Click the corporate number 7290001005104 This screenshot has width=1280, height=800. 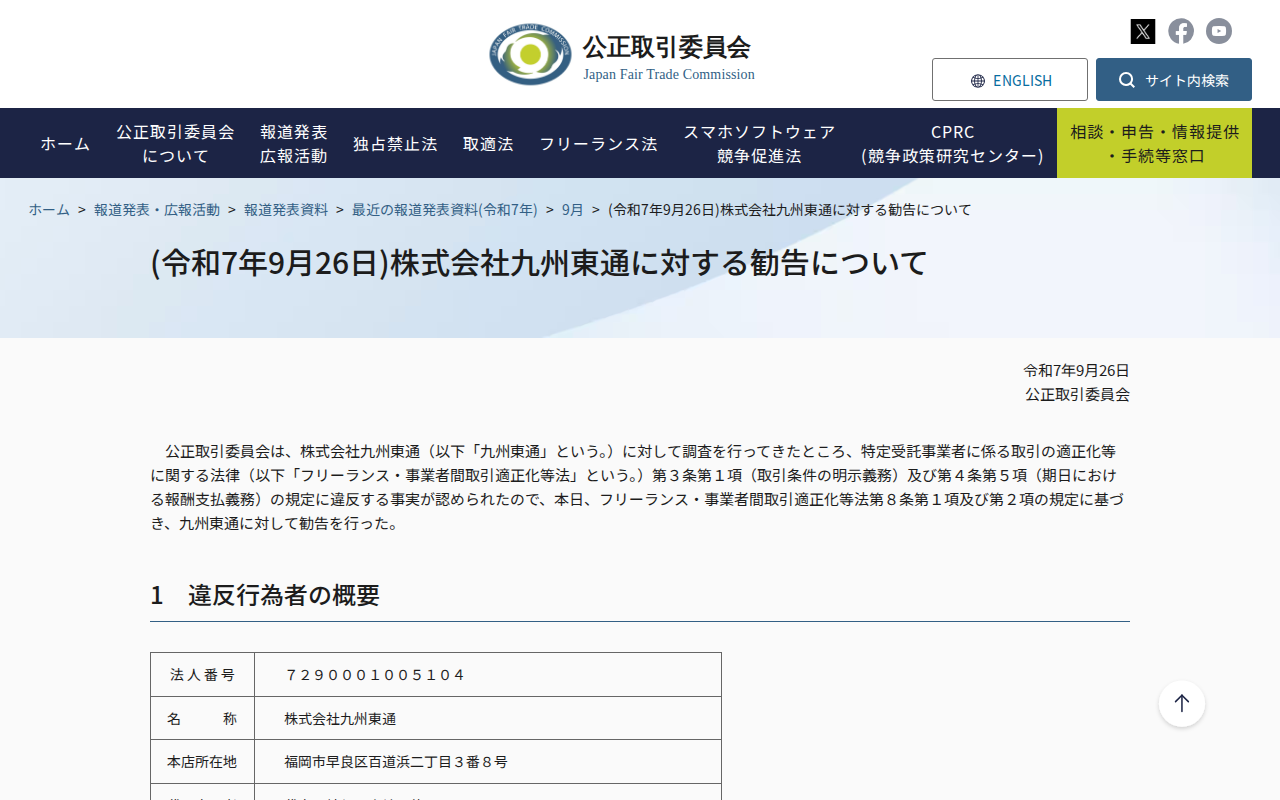point(375,675)
